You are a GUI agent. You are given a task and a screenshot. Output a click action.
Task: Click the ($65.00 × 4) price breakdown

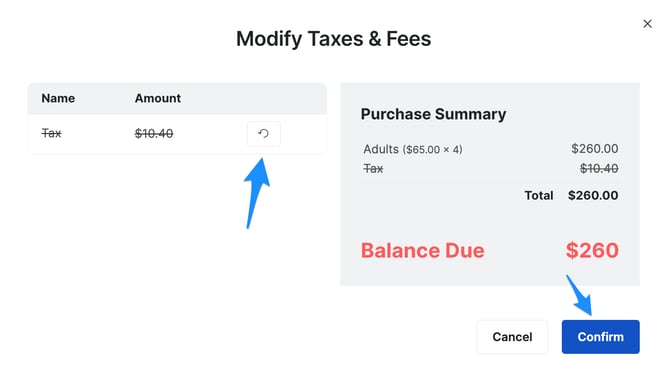point(432,150)
